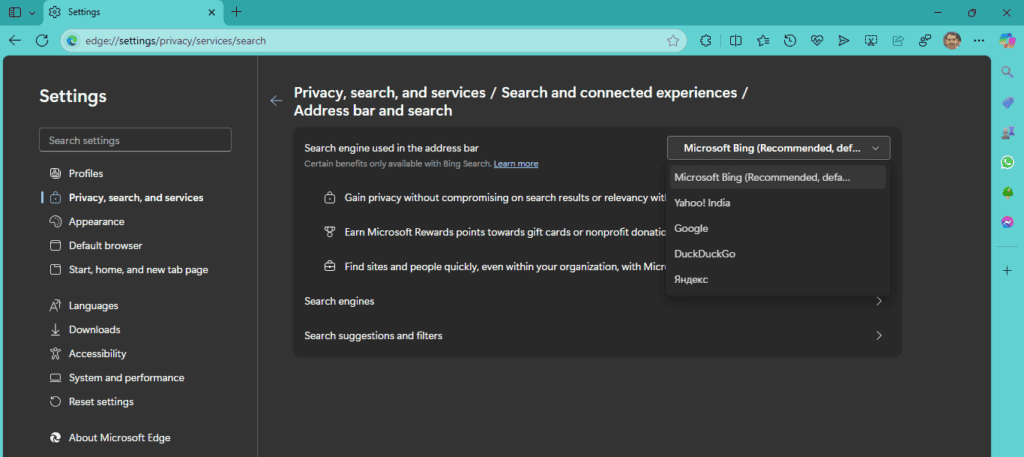The width and height of the screenshot is (1024, 457).
Task: Start Screenshot capture tool icon
Action: tap(871, 40)
